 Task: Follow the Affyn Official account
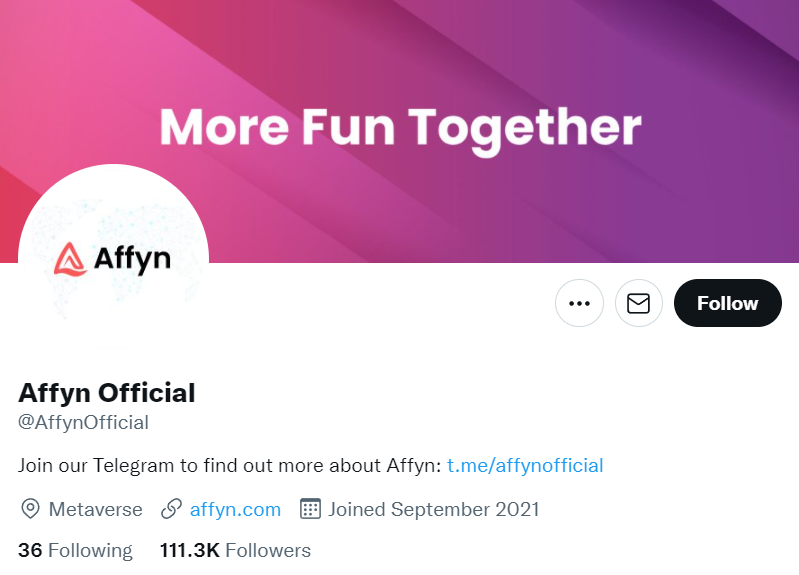pos(728,303)
